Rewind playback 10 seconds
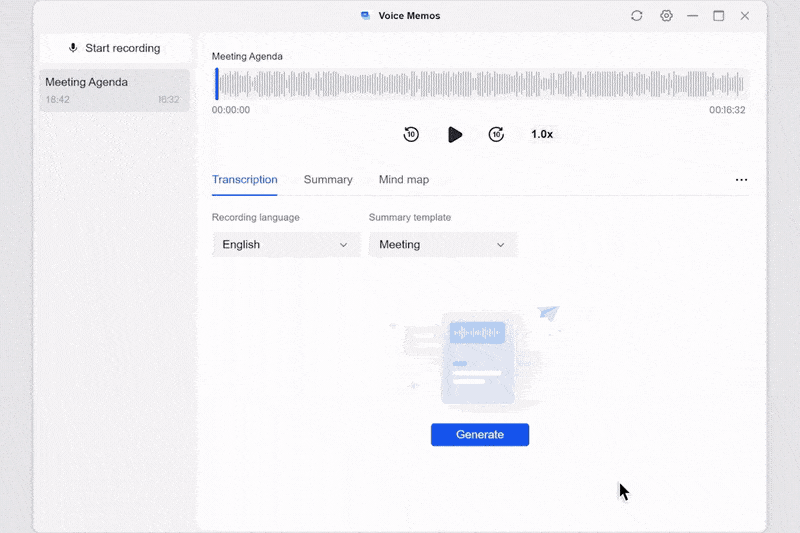The image size is (800, 533). 411,134
